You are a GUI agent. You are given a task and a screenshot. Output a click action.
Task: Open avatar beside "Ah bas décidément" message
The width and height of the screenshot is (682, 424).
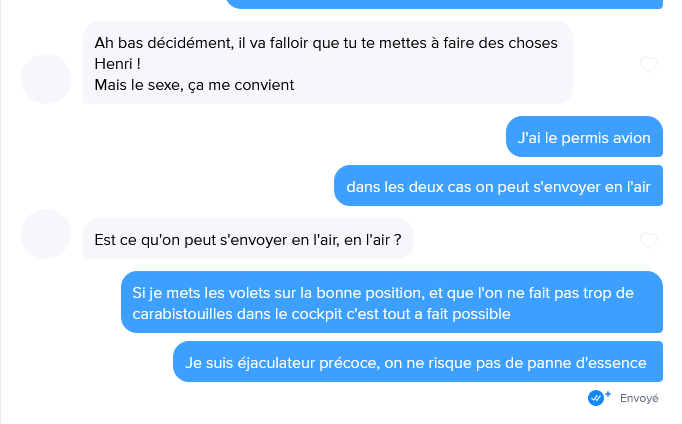[46, 79]
